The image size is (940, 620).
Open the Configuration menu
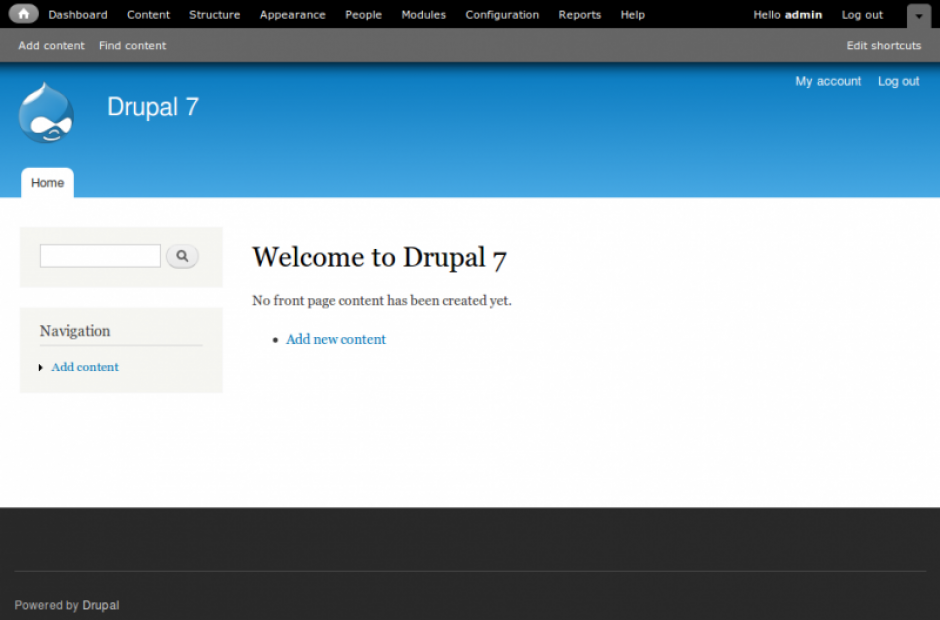click(502, 14)
